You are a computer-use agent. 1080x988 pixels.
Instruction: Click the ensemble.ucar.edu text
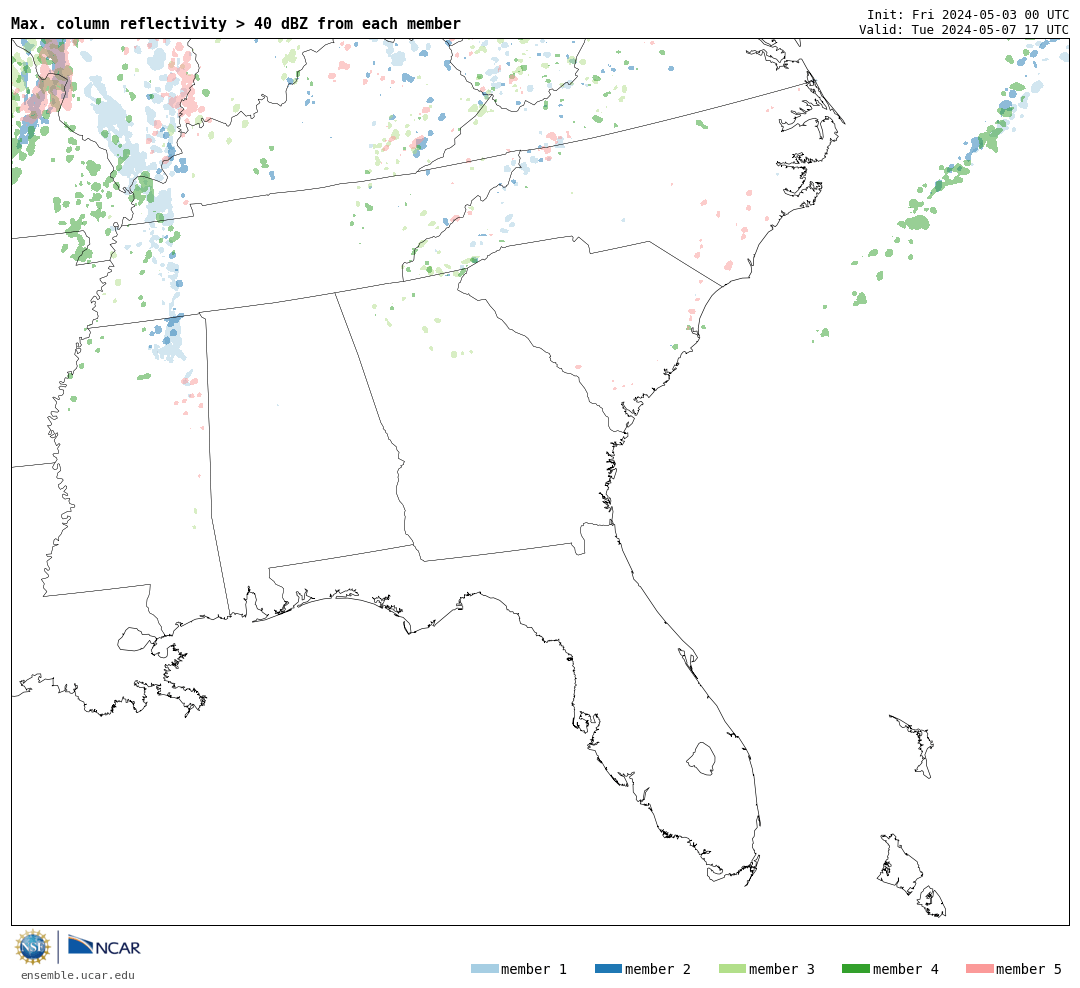78,975
